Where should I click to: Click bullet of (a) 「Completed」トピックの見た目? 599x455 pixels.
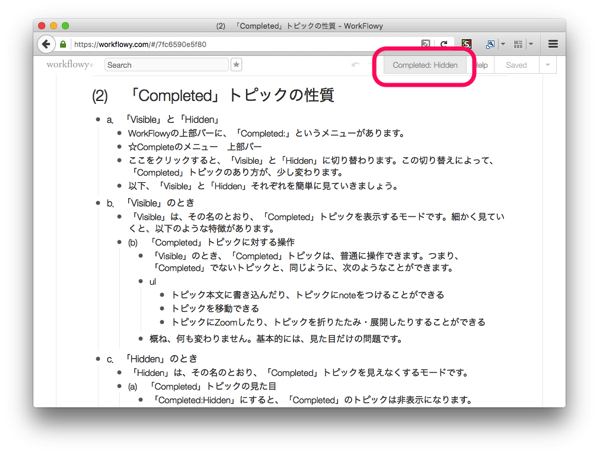[x=119, y=386]
